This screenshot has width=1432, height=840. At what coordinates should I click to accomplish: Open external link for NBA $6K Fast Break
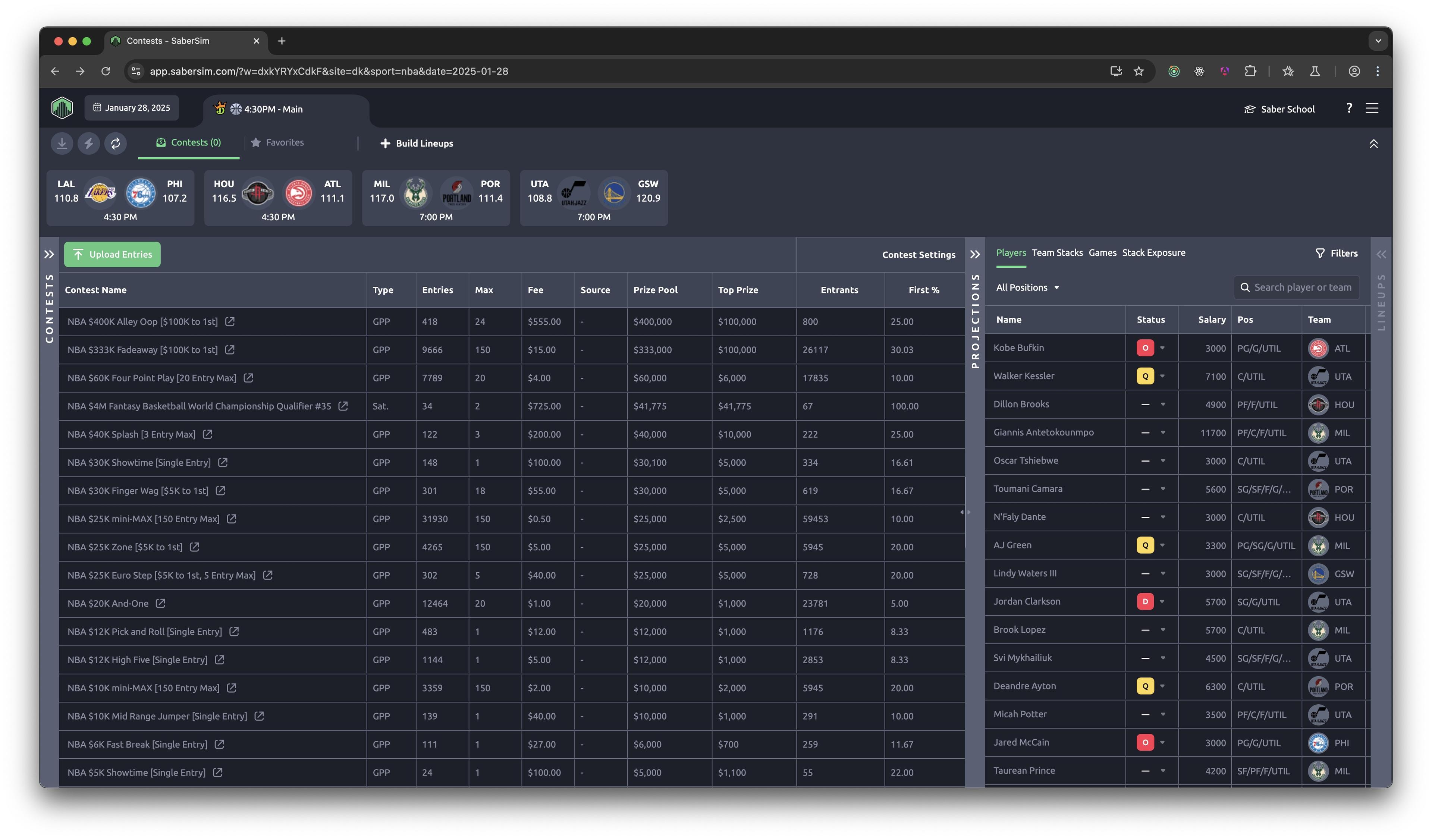point(219,744)
